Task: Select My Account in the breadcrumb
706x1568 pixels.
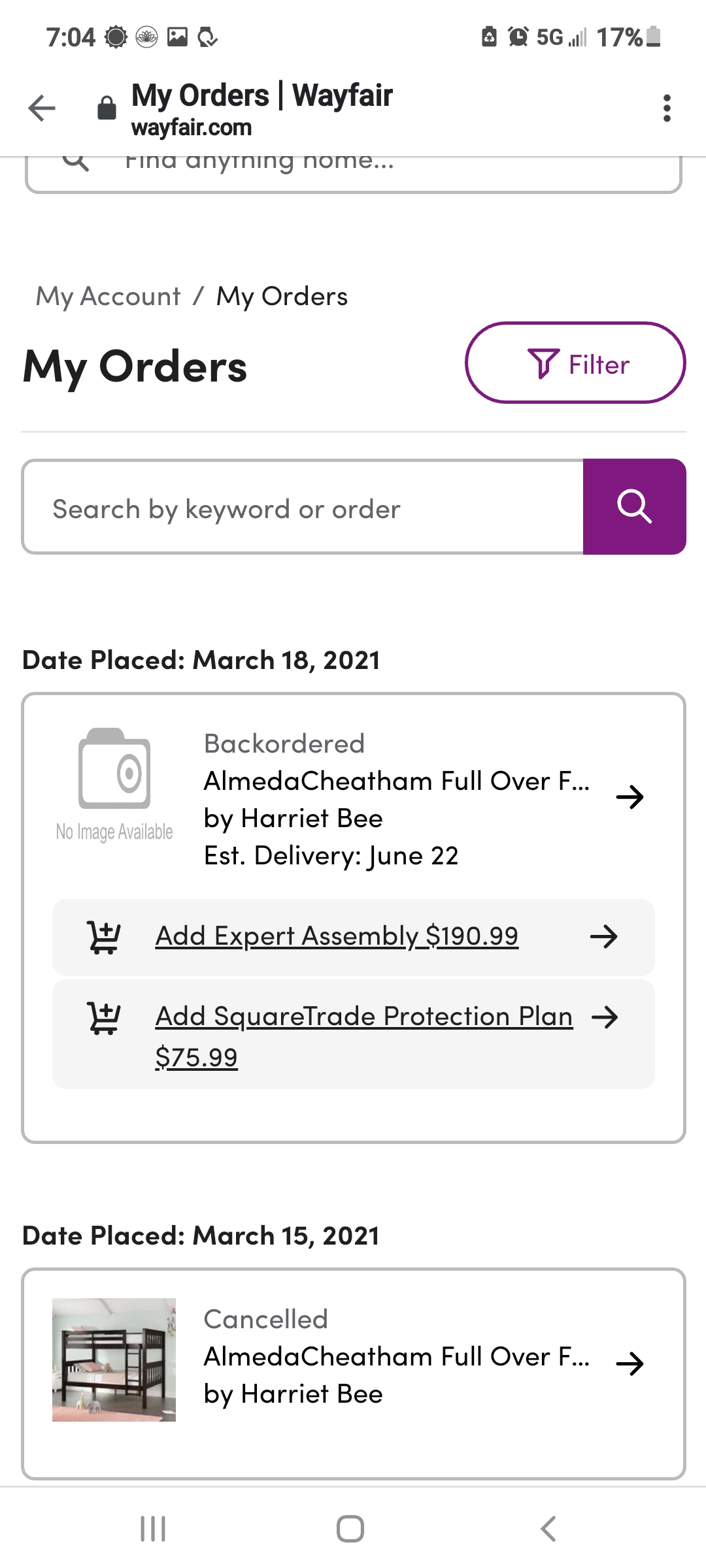Action: (109, 296)
